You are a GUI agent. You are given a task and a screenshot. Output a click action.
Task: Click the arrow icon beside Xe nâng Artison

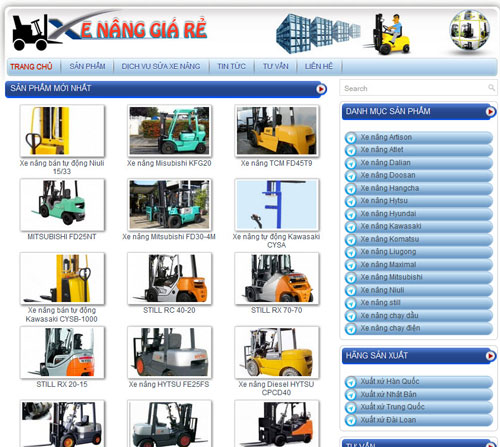coord(351,138)
